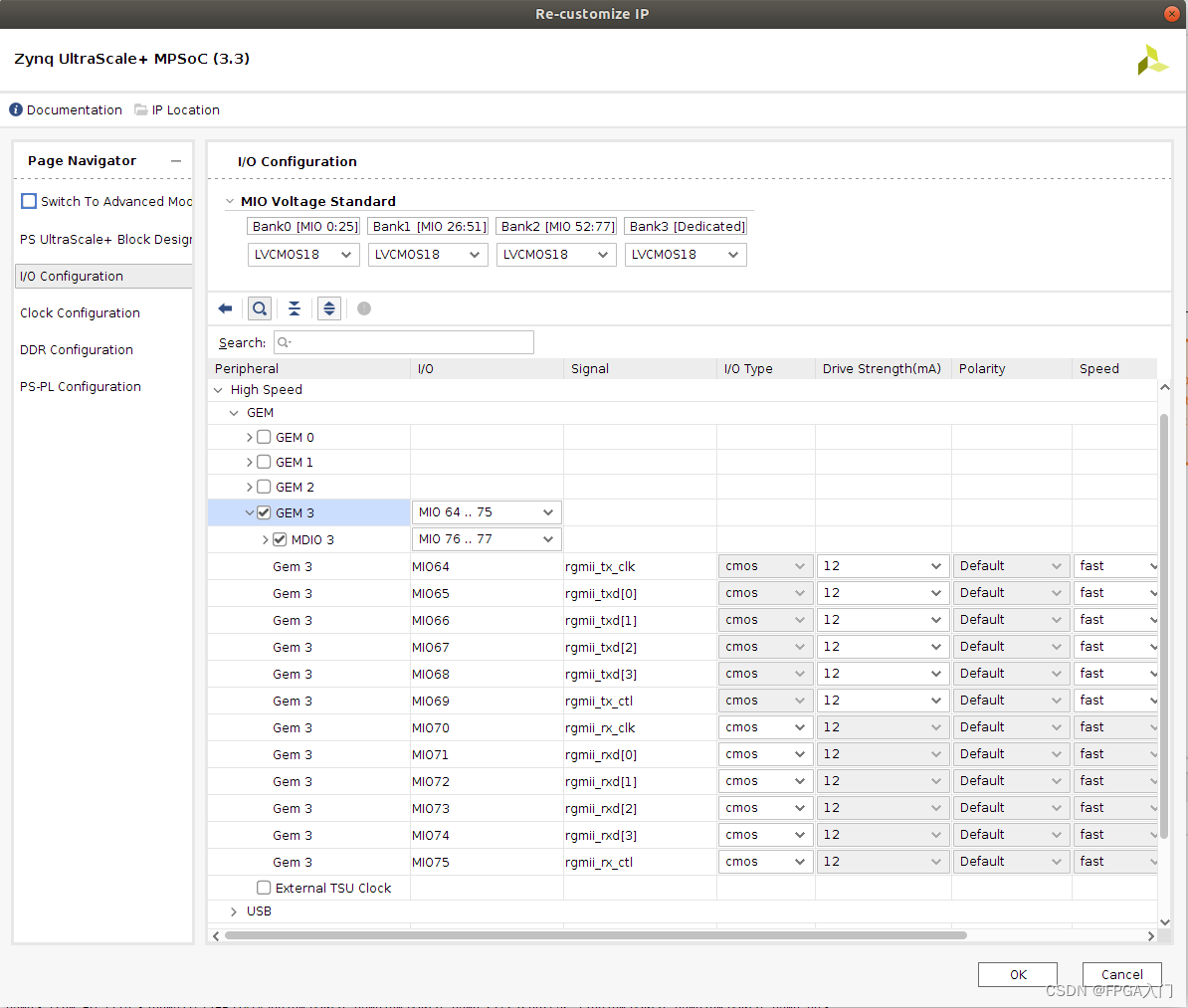
Task: Open PS UltraScale+ Block Design page
Action: coord(105,240)
